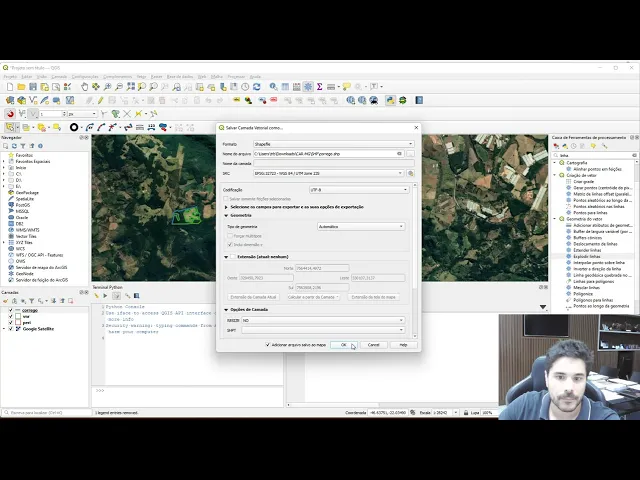The width and height of the screenshot is (640, 480).
Task: Click the browse button beside Nome de arquivo
Action: click(411, 154)
